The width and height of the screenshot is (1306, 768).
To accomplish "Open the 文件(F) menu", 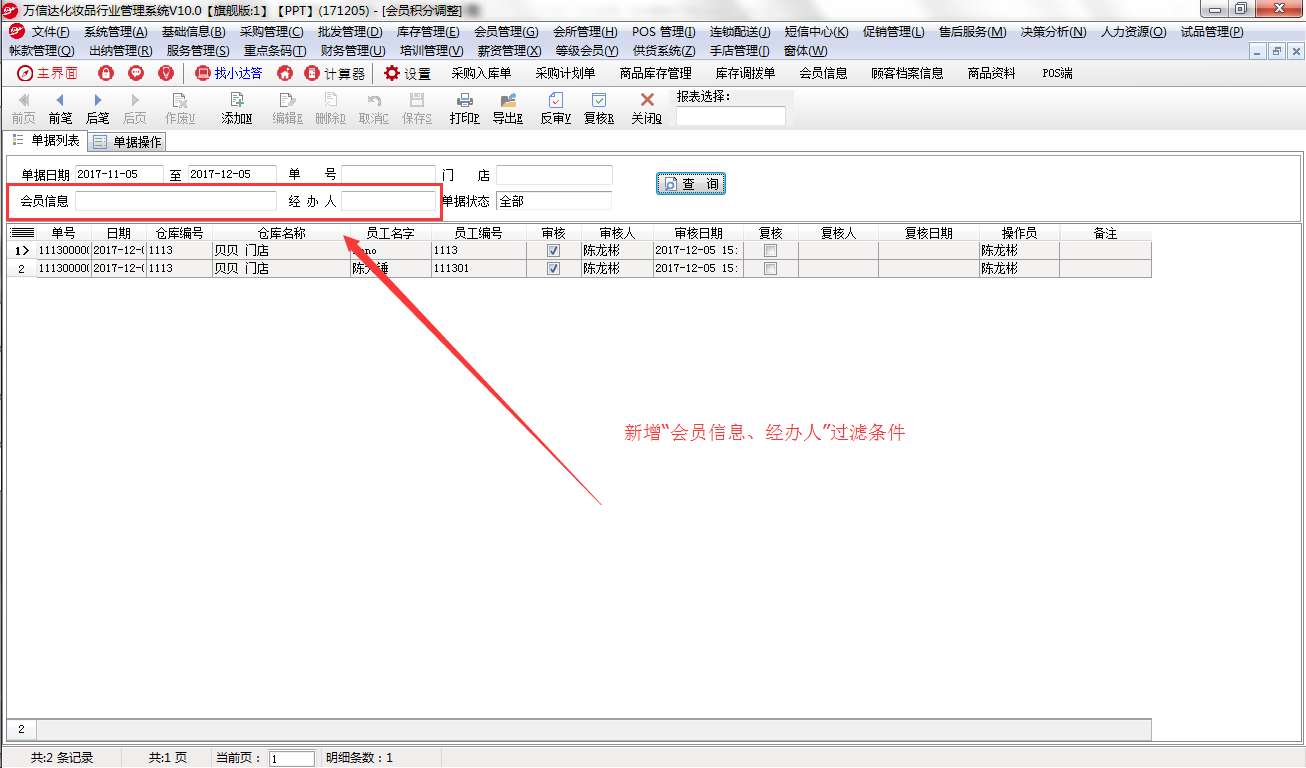I will pyautogui.click(x=50, y=32).
